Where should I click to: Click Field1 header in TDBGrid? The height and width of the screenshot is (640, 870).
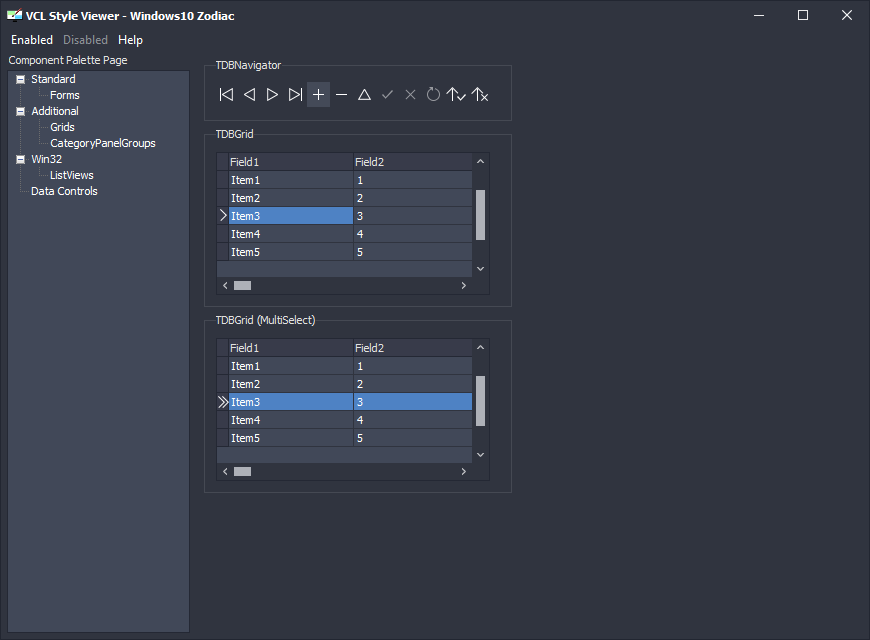[291, 162]
